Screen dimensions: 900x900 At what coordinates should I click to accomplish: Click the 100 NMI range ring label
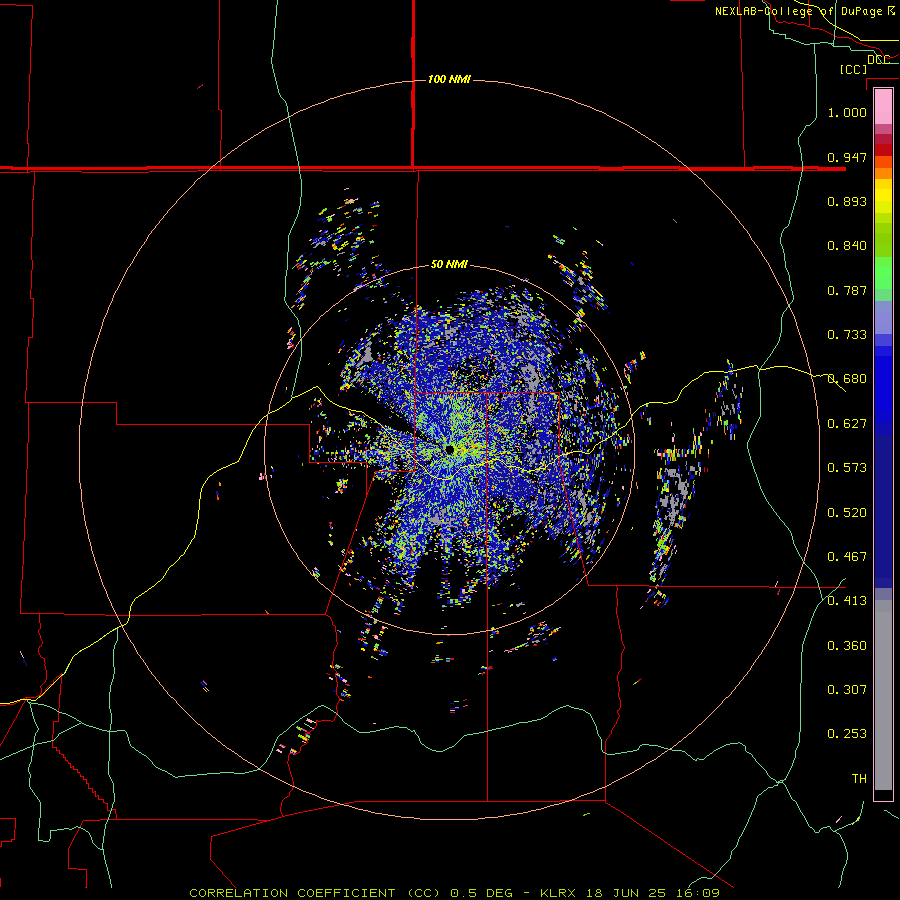click(449, 79)
